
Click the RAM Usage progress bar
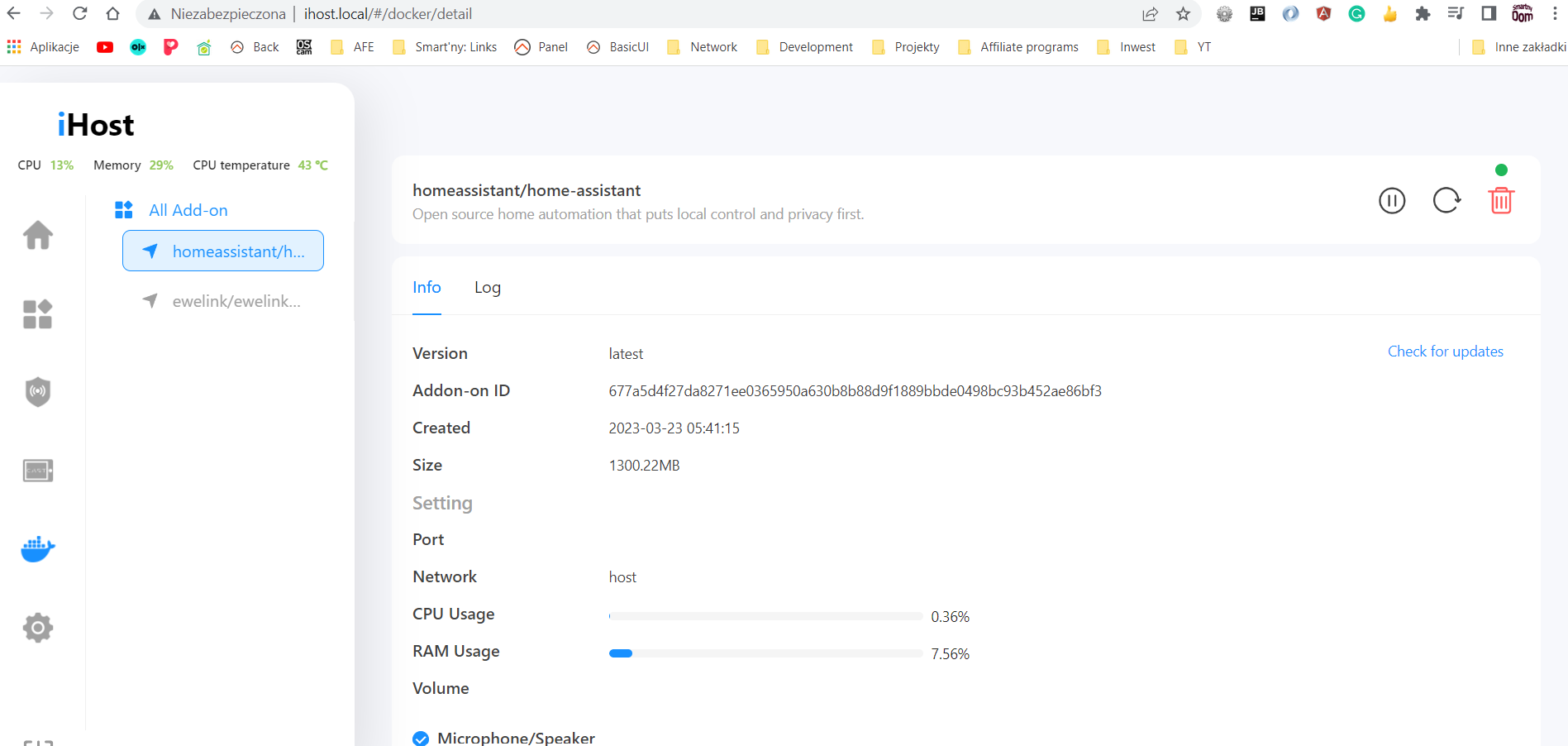765,653
